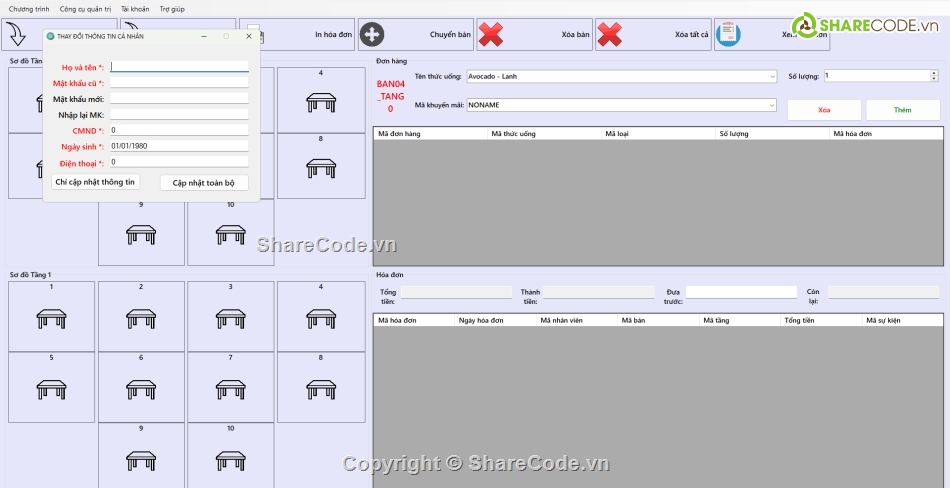The width and height of the screenshot is (950, 488).
Task: Click the red X Xóa bàn icon
Action: [x=490, y=34]
